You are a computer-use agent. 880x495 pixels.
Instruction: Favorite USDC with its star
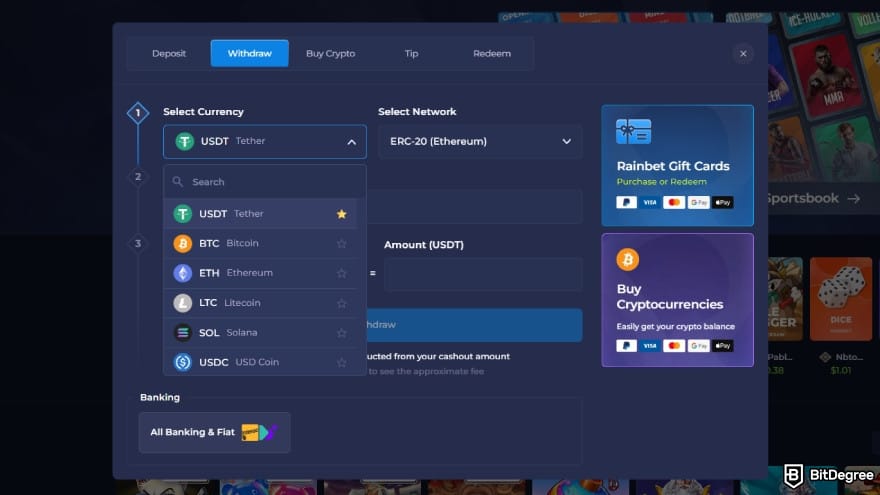coord(341,363)
